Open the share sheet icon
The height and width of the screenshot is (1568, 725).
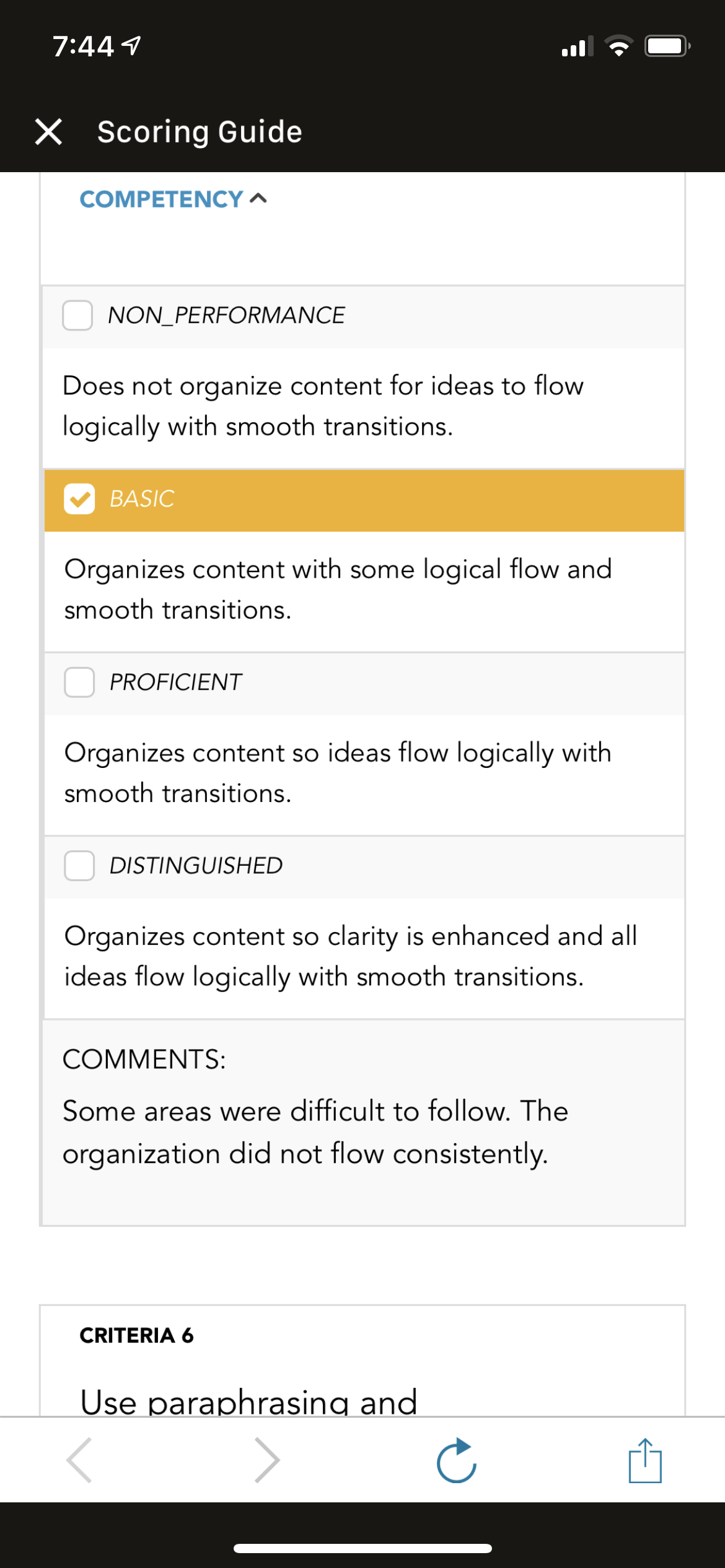coord(645,1460)
